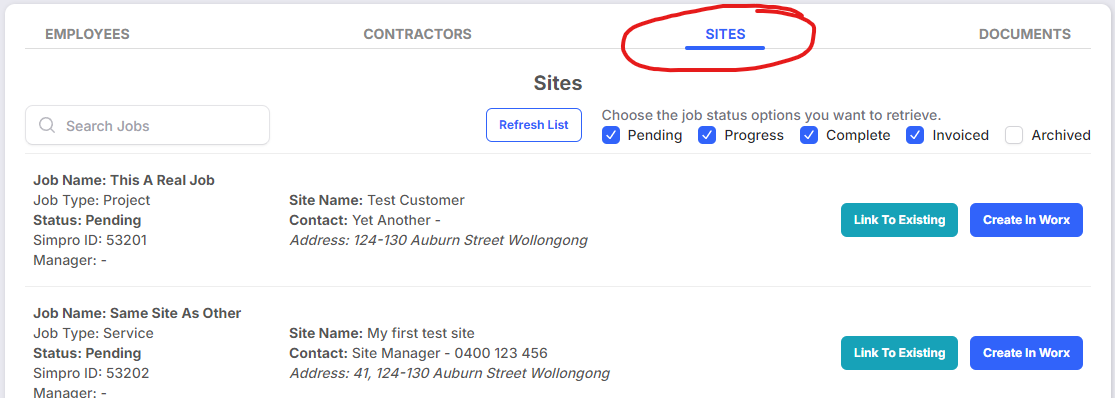This screenshot has height=398, width=1115.
Task: Enable the Archived status checkbox
Action: (x=1014, y=135)
